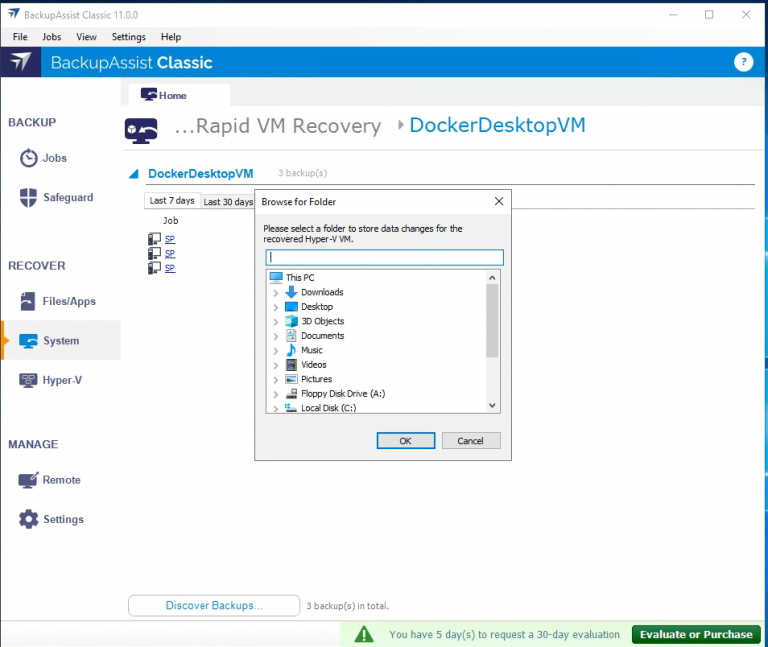Click the folder path text field
Viewport: 768px width, 647px height.
tap(384, 257)
